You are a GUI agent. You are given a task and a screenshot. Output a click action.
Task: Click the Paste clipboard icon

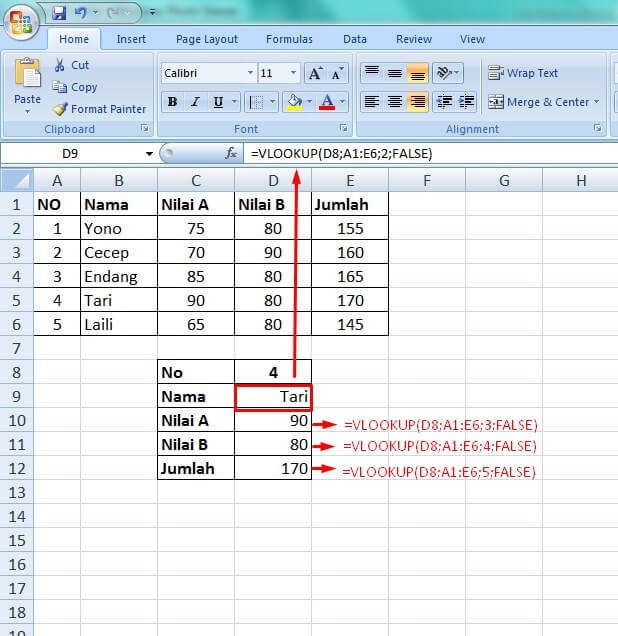point(27,74)
